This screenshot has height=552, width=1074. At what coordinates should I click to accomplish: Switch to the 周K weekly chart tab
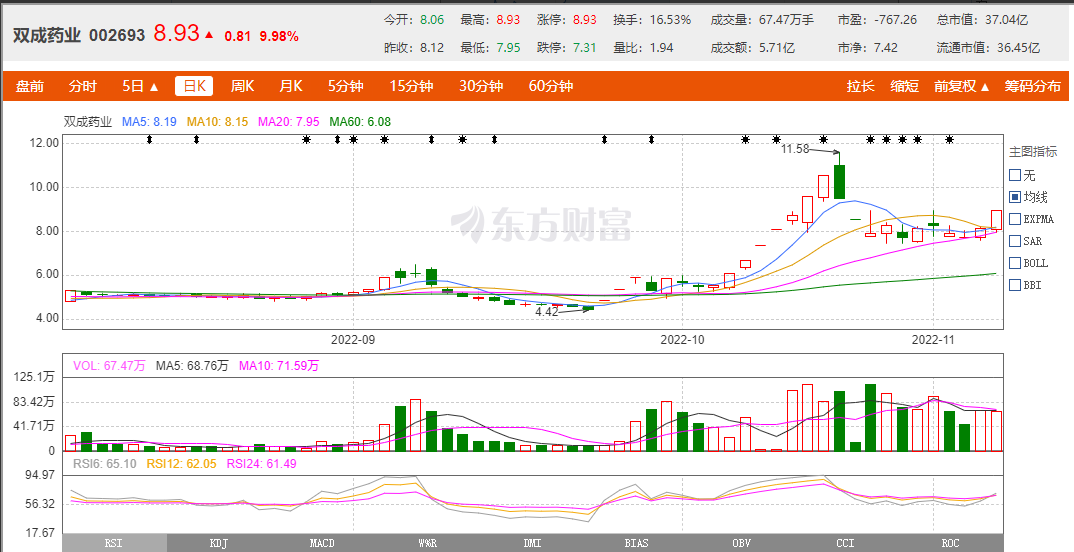coord(242,86)
